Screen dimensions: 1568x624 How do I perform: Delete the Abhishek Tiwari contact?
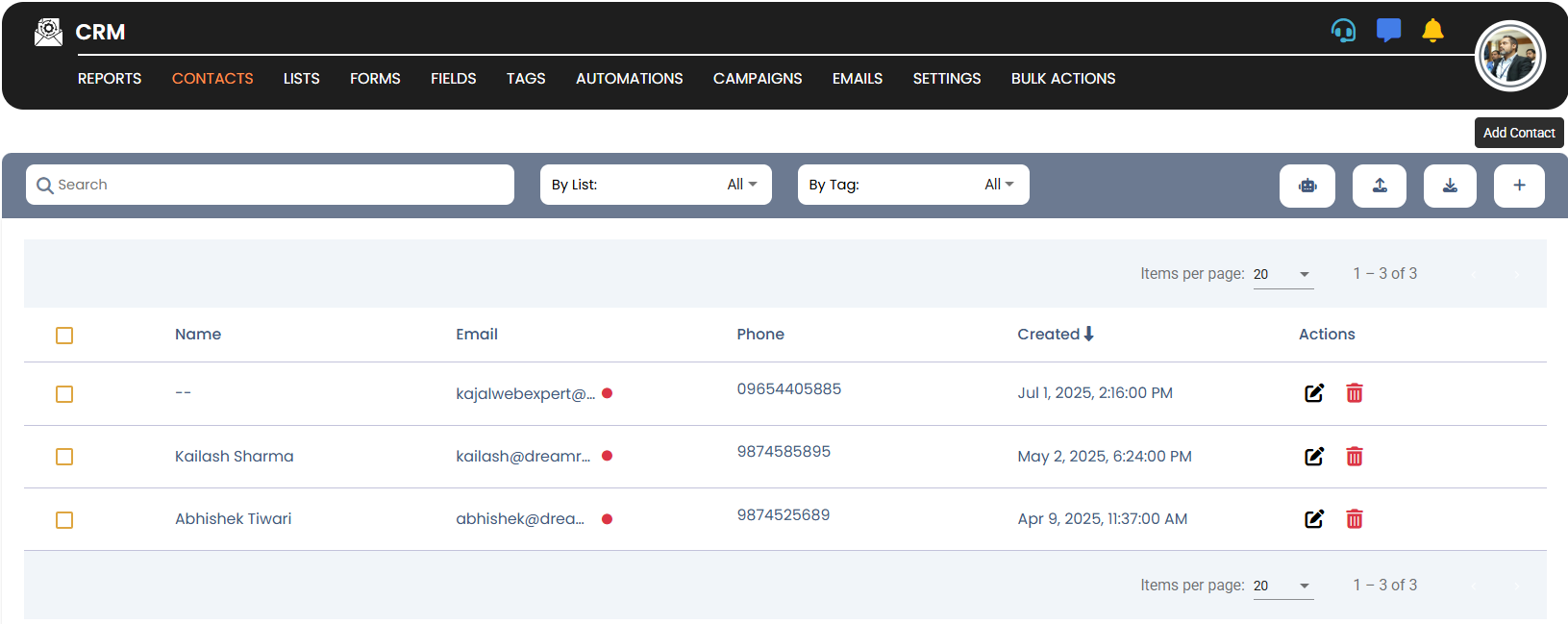[1354, 519]
